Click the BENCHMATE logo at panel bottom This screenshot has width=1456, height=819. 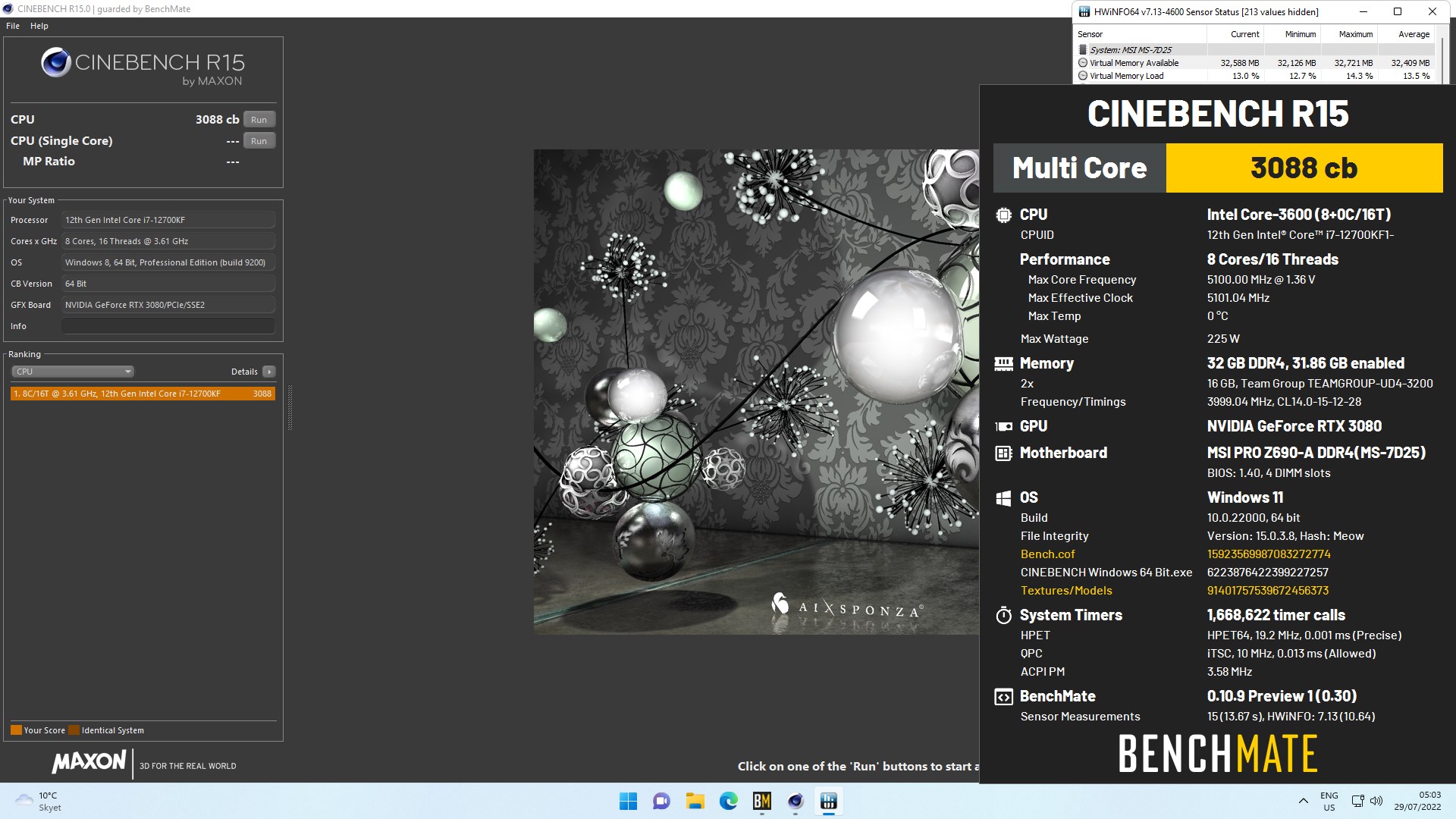pyautogui.click(x=1218, y=753)
